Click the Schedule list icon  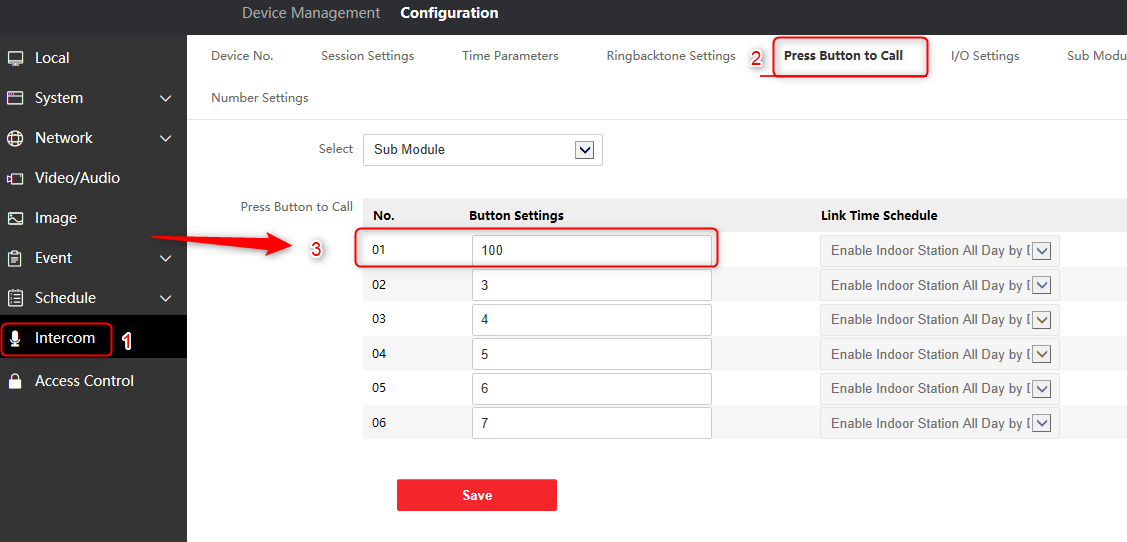coord(15,298)
